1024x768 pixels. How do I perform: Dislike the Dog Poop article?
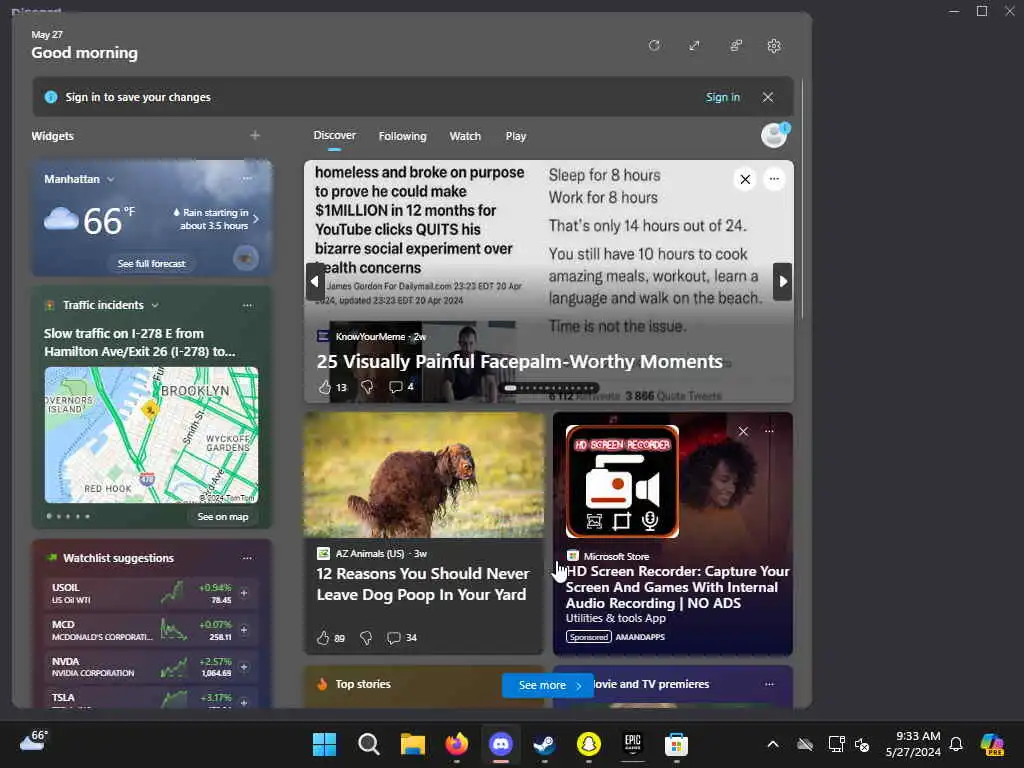366,637
